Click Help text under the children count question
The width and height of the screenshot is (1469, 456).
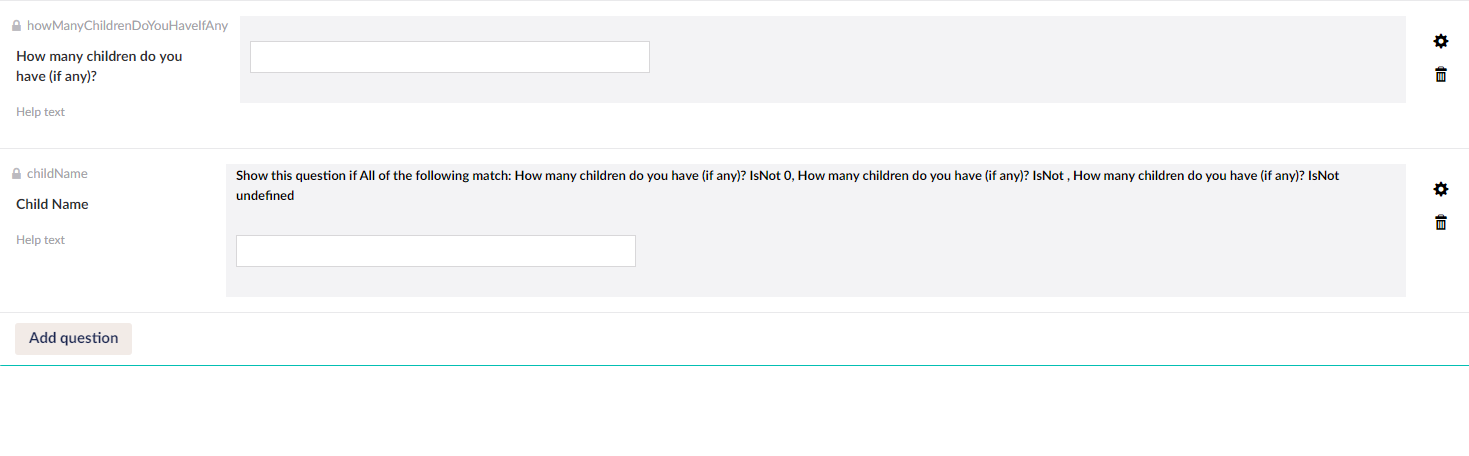40,112
